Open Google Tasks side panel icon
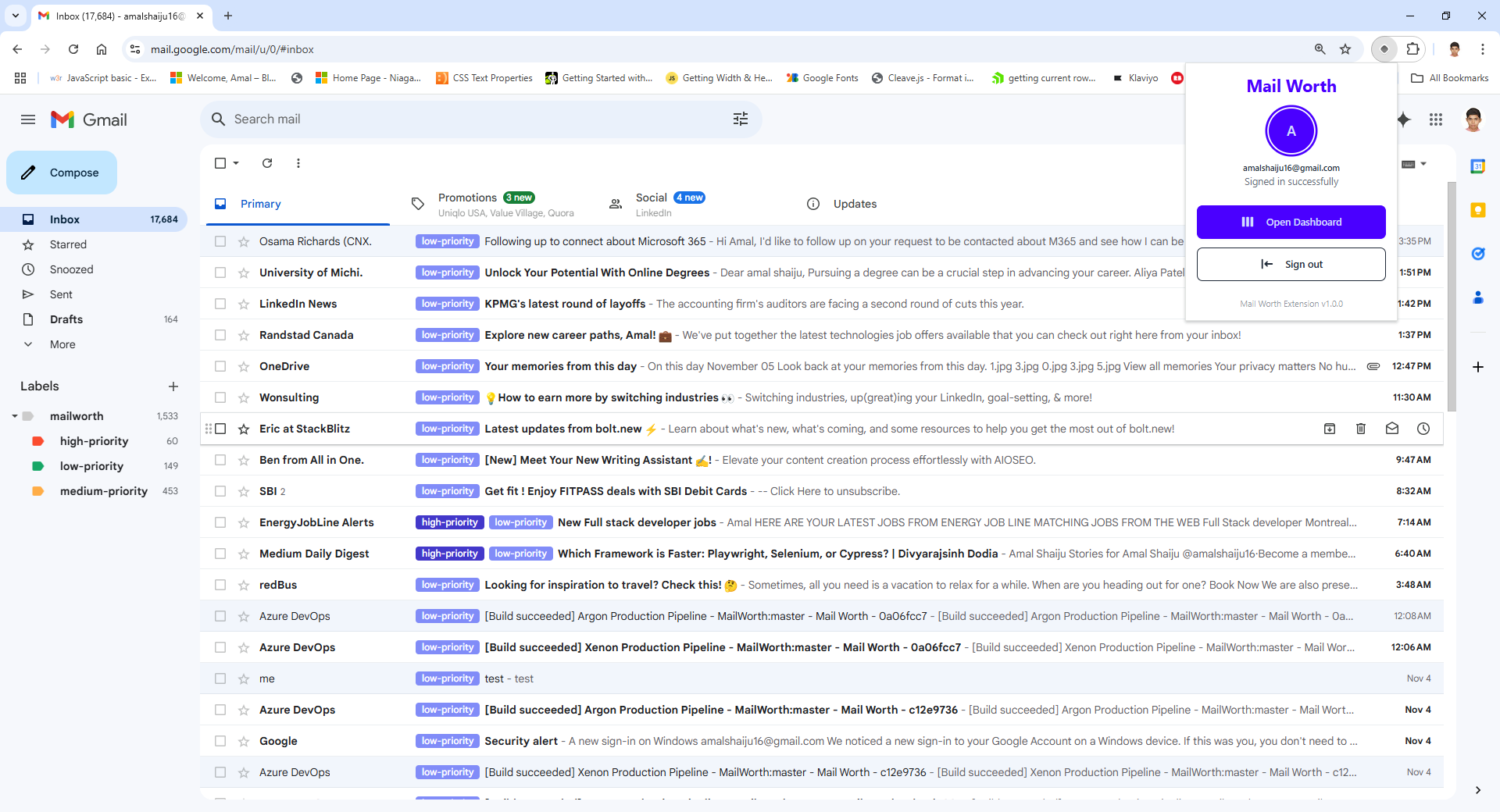This screenshot has height=812, width=1500. [x=1477, y=254]
